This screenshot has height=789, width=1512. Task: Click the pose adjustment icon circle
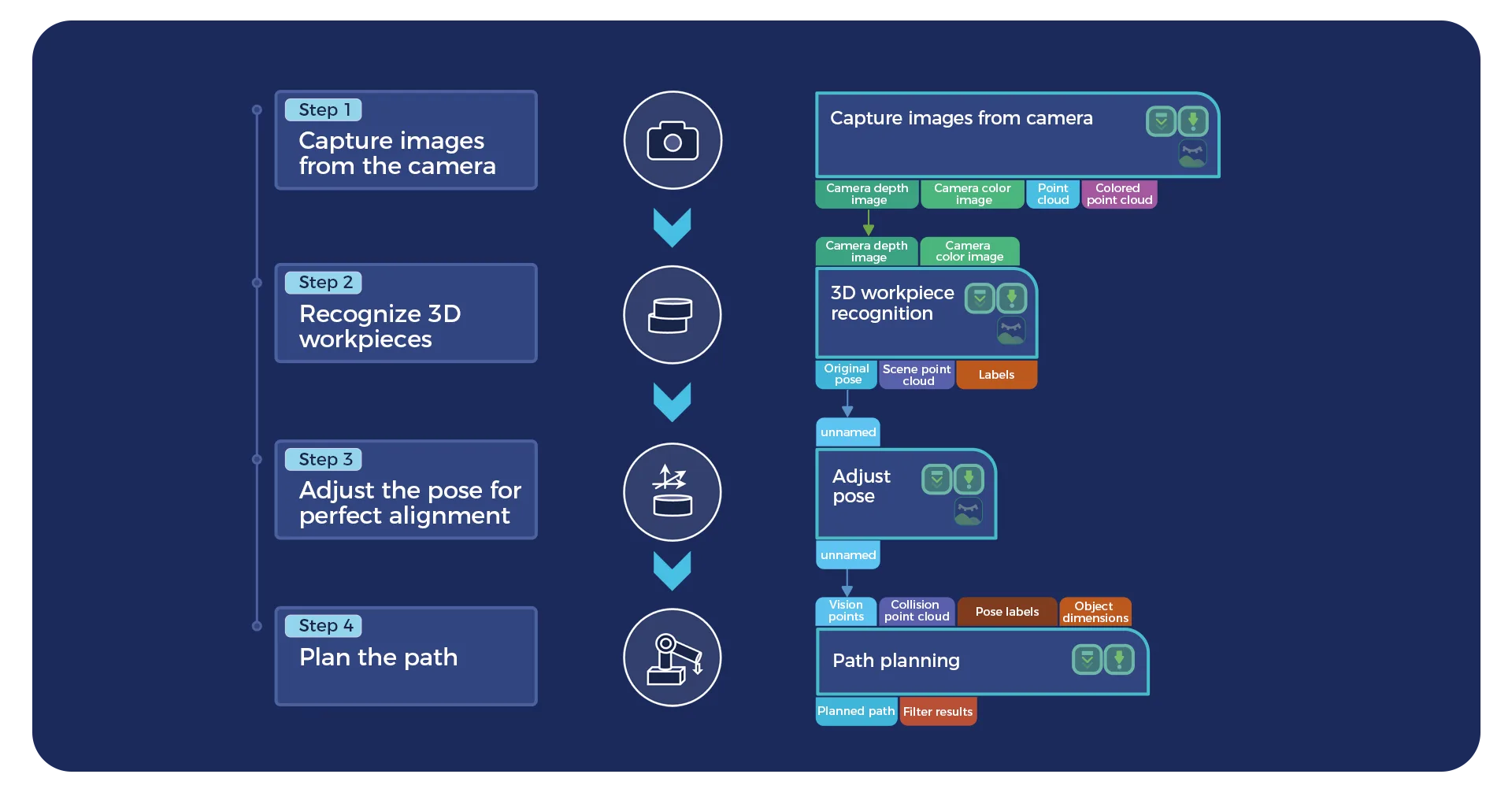click(672, 492)
